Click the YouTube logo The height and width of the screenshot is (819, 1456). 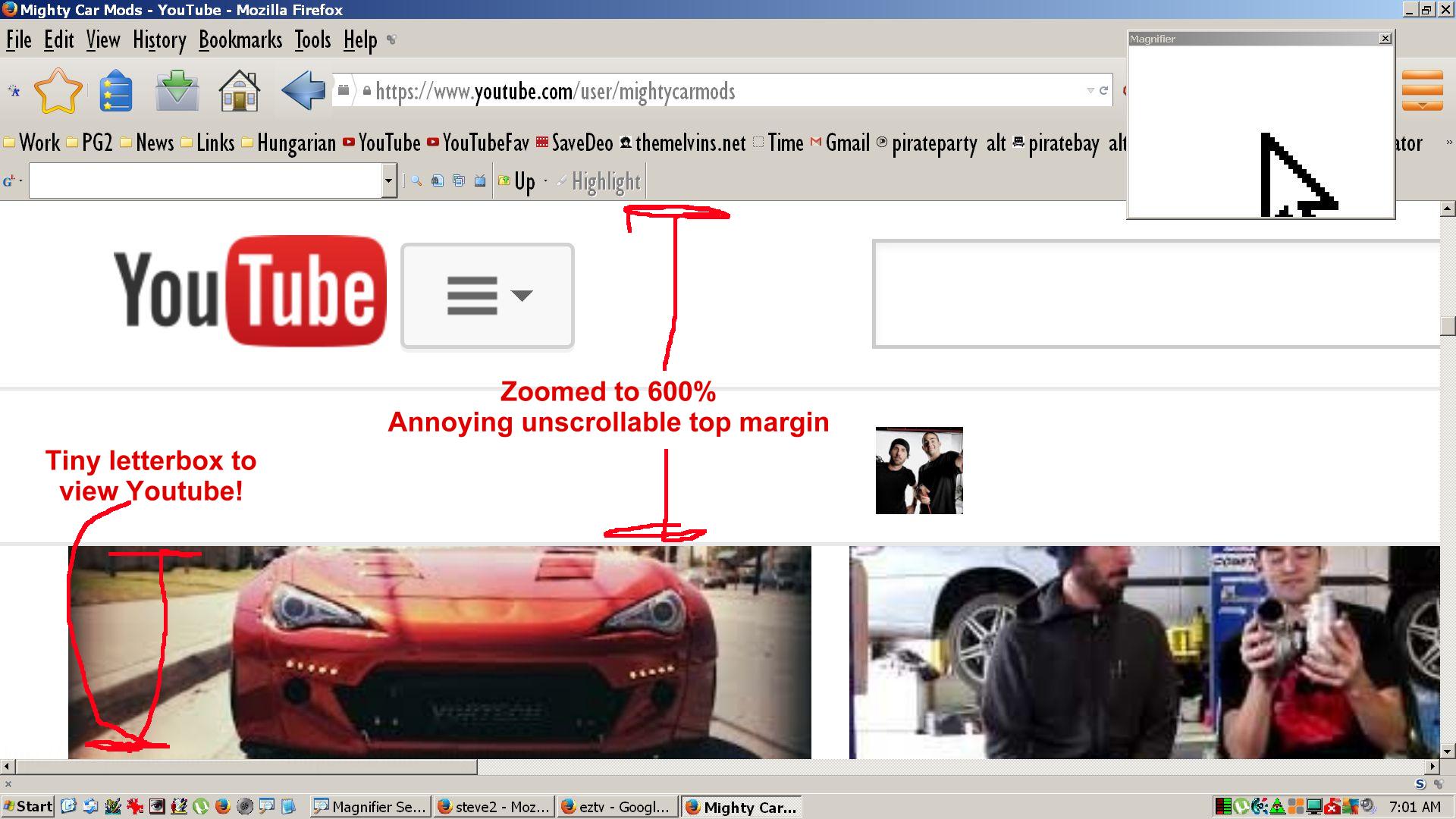point(249,291)
